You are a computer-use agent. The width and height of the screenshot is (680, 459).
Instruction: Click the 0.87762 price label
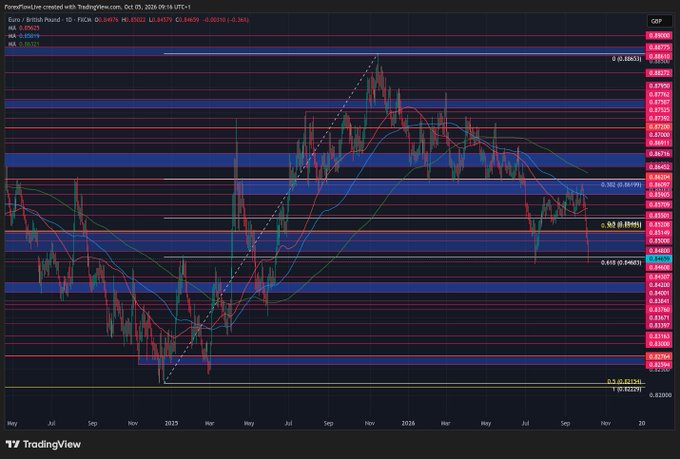pyautogui.click(x=659, y=94)
